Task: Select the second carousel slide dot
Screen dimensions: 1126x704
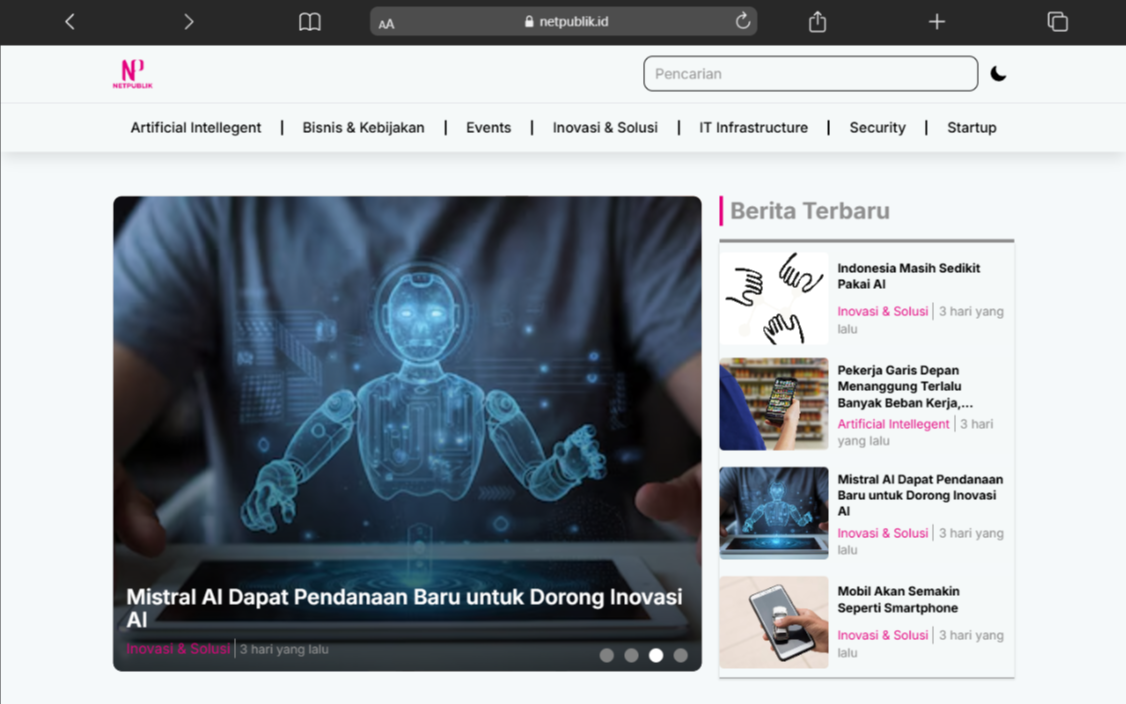Action: click(631, 655)
